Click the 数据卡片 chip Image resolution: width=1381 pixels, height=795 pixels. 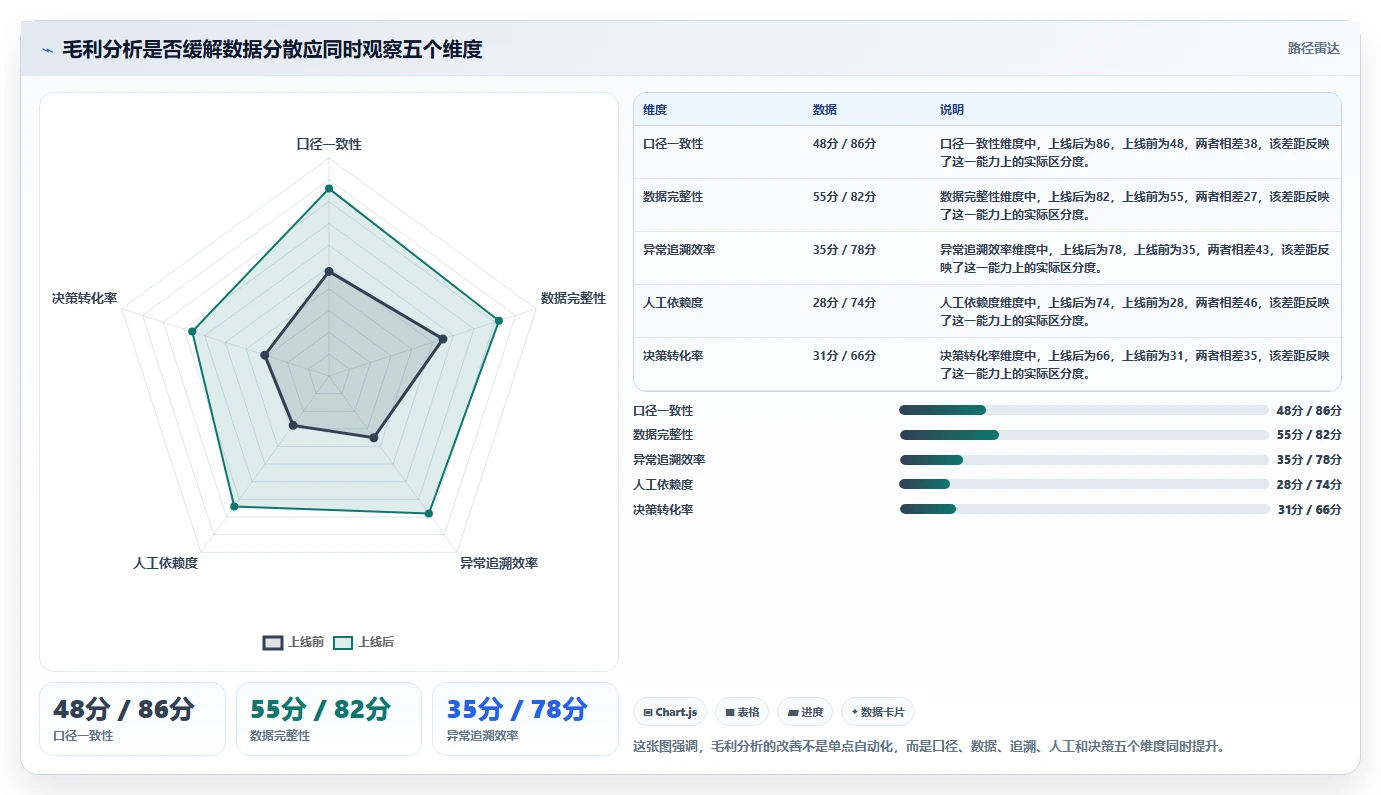point(877,712)
